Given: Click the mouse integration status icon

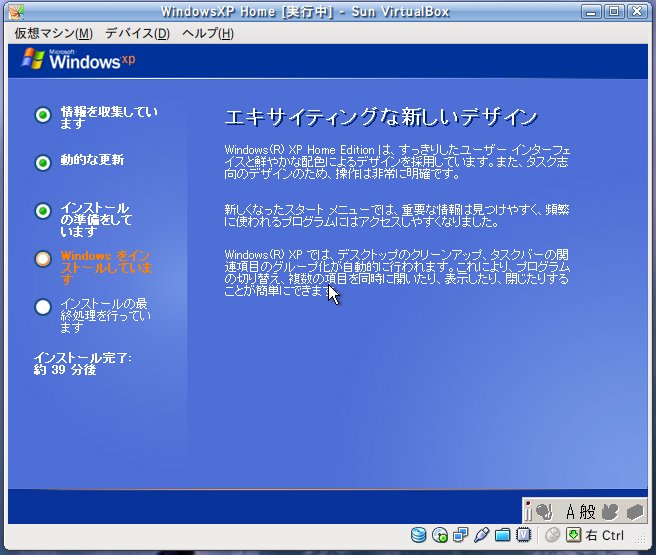Looking at the screenshot, I should tap(552, 535).
